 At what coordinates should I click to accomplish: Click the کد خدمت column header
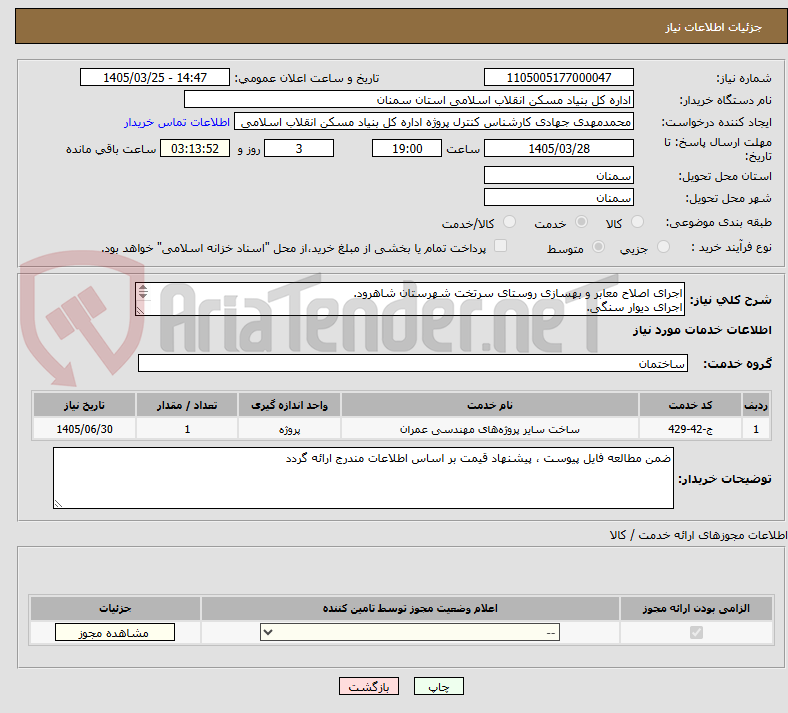coord(691,405)
